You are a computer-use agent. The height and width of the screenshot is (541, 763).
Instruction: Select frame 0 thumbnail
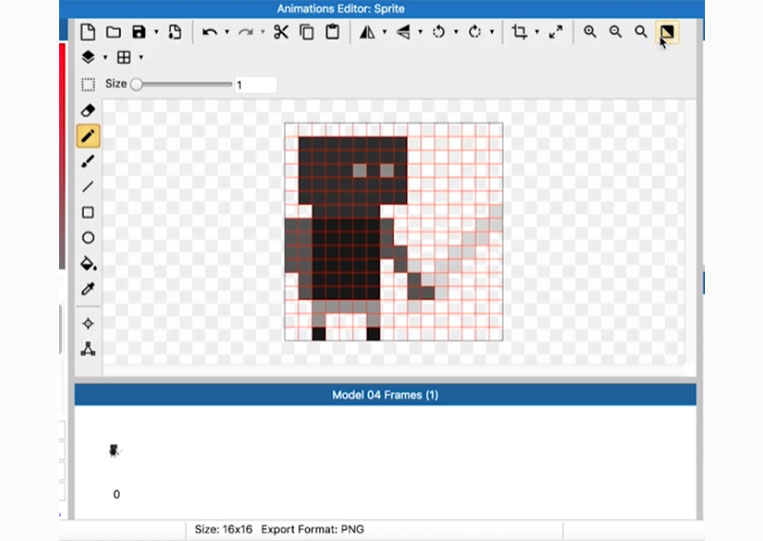pyautogui.click(x=114, y=451)
